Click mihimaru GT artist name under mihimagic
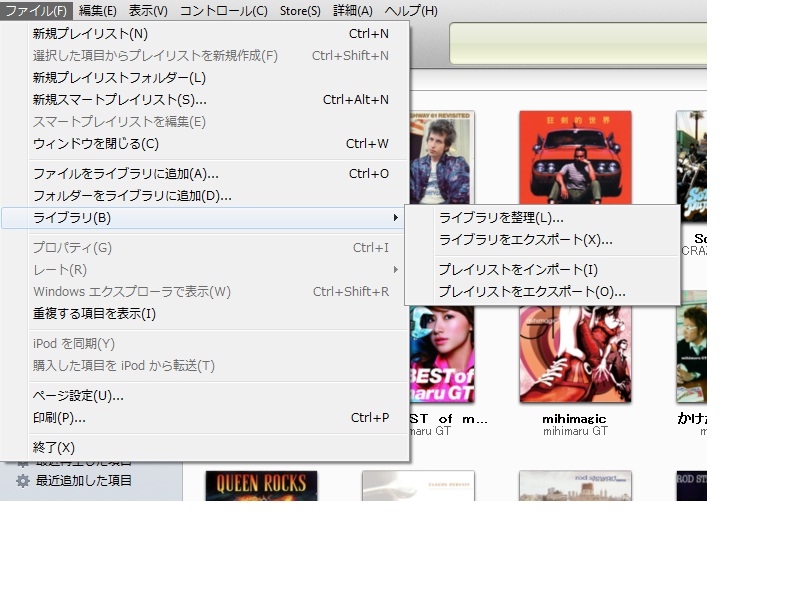Viewport: 800px width, 600px height. coord(575,431)
